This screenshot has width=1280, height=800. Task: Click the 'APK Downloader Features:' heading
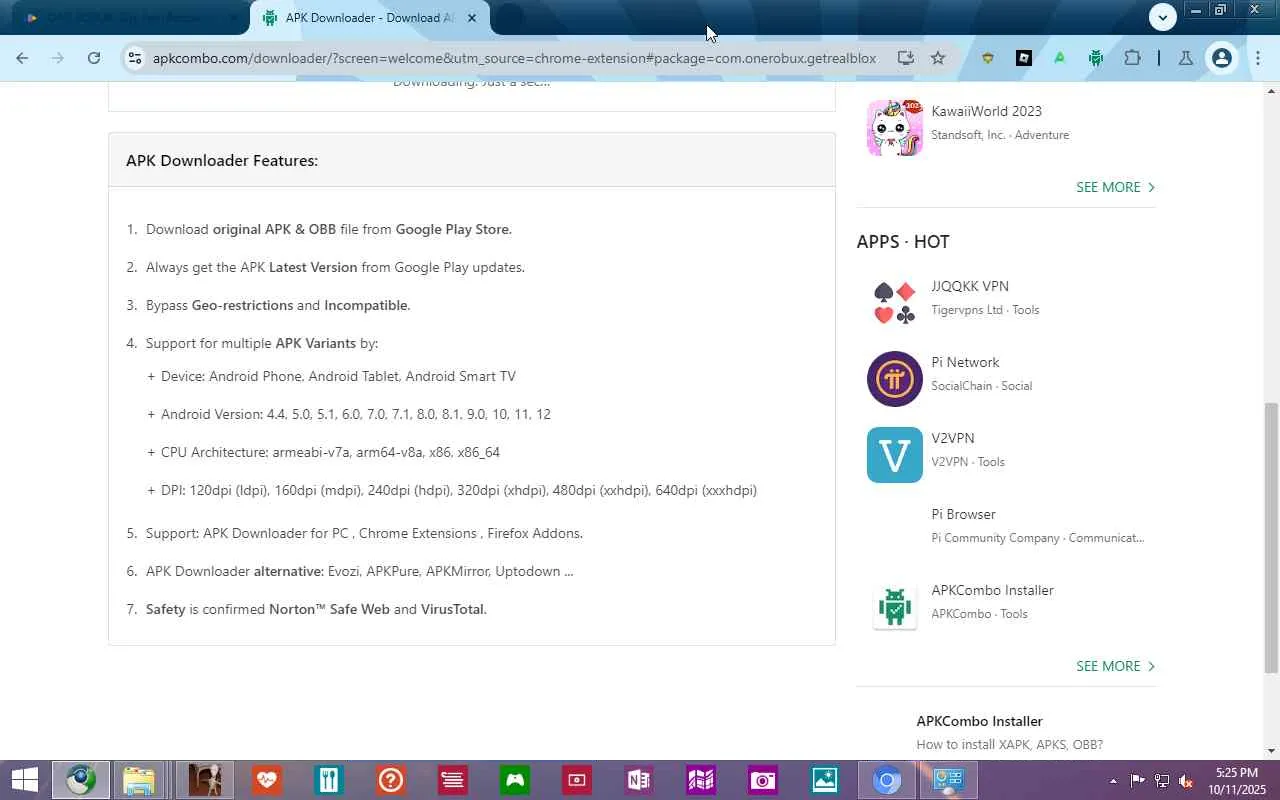click(222, 160)
